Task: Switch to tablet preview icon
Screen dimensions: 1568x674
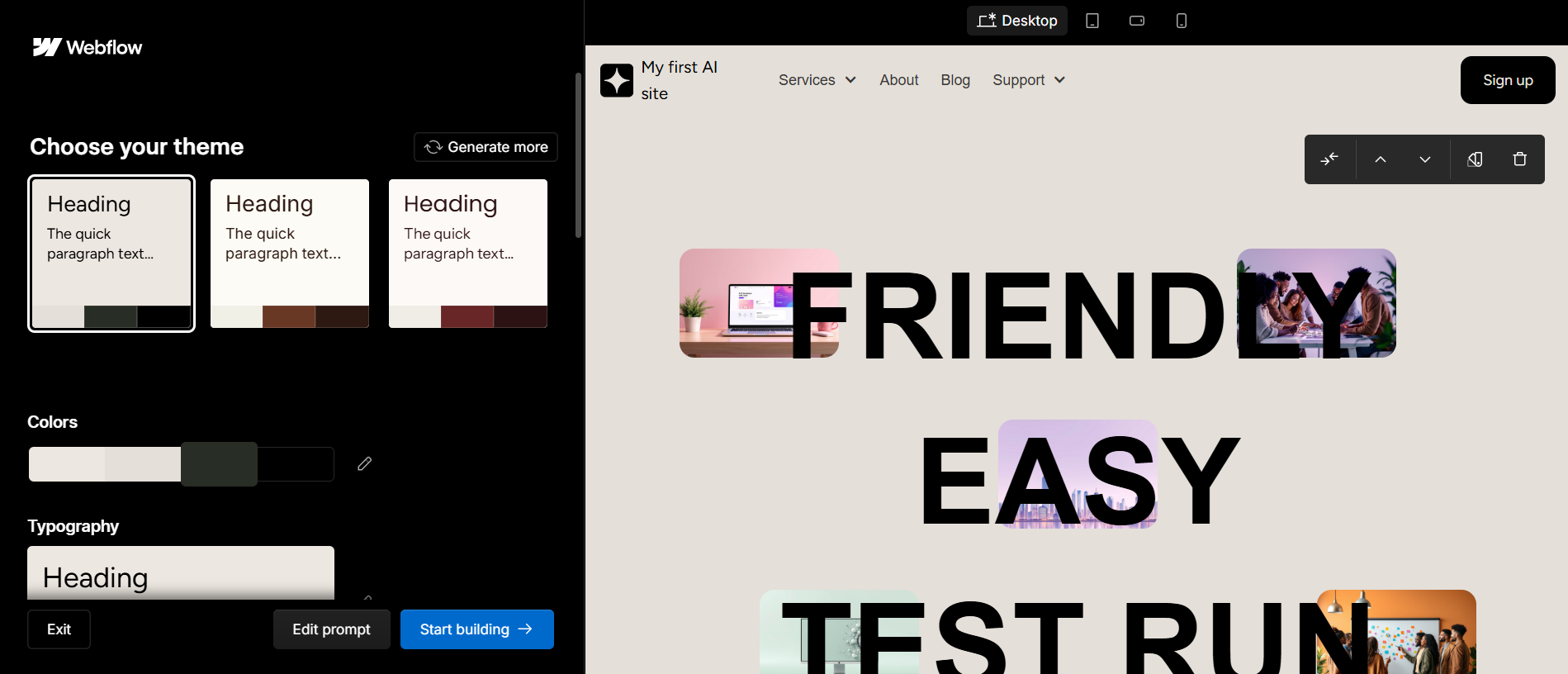Action: [x=1092, y=21]
